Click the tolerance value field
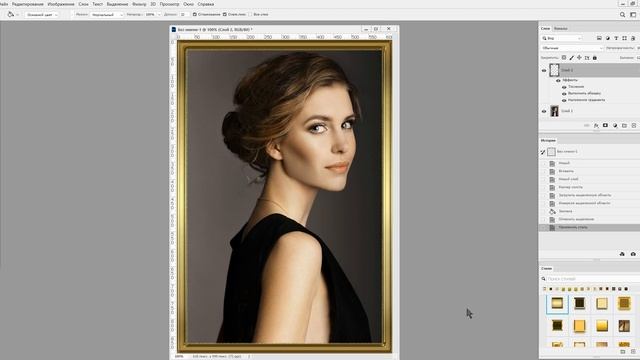The image size is (640, 360). [184, 15]
